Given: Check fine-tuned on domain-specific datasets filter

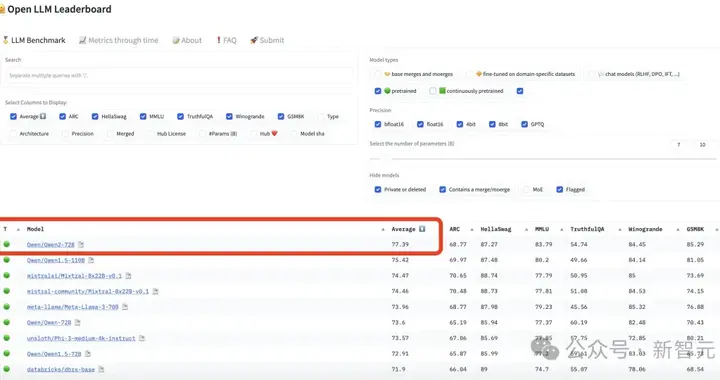Looking at the screenshot, I should [x=469, y=74].
